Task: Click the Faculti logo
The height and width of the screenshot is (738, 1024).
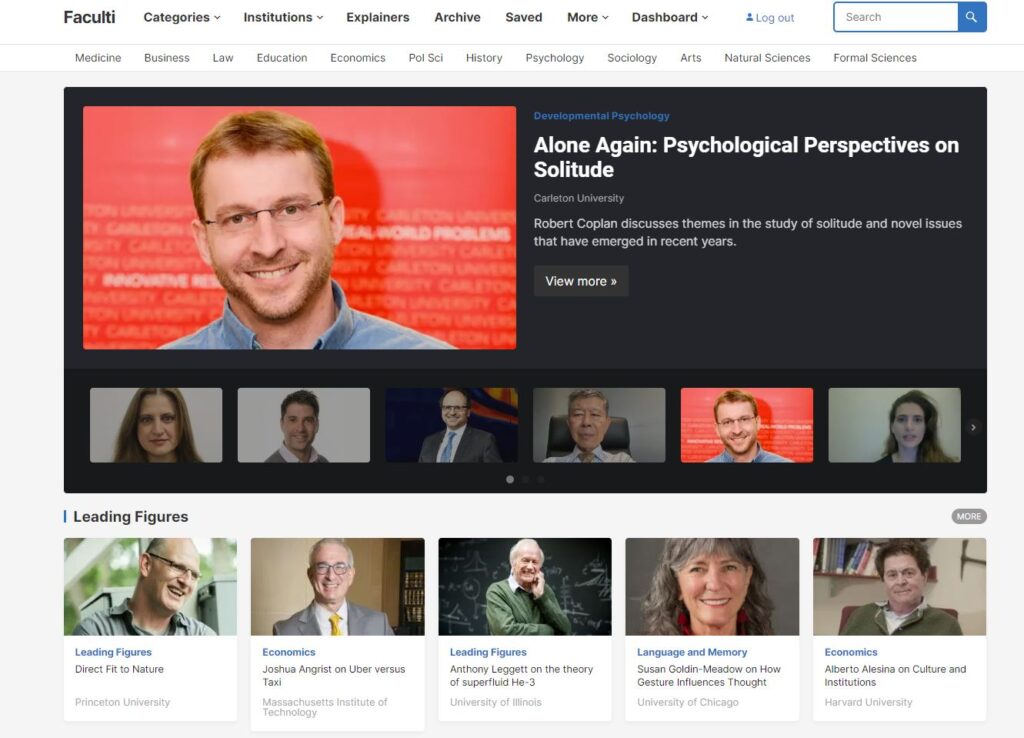Action: tap(89, 17)
